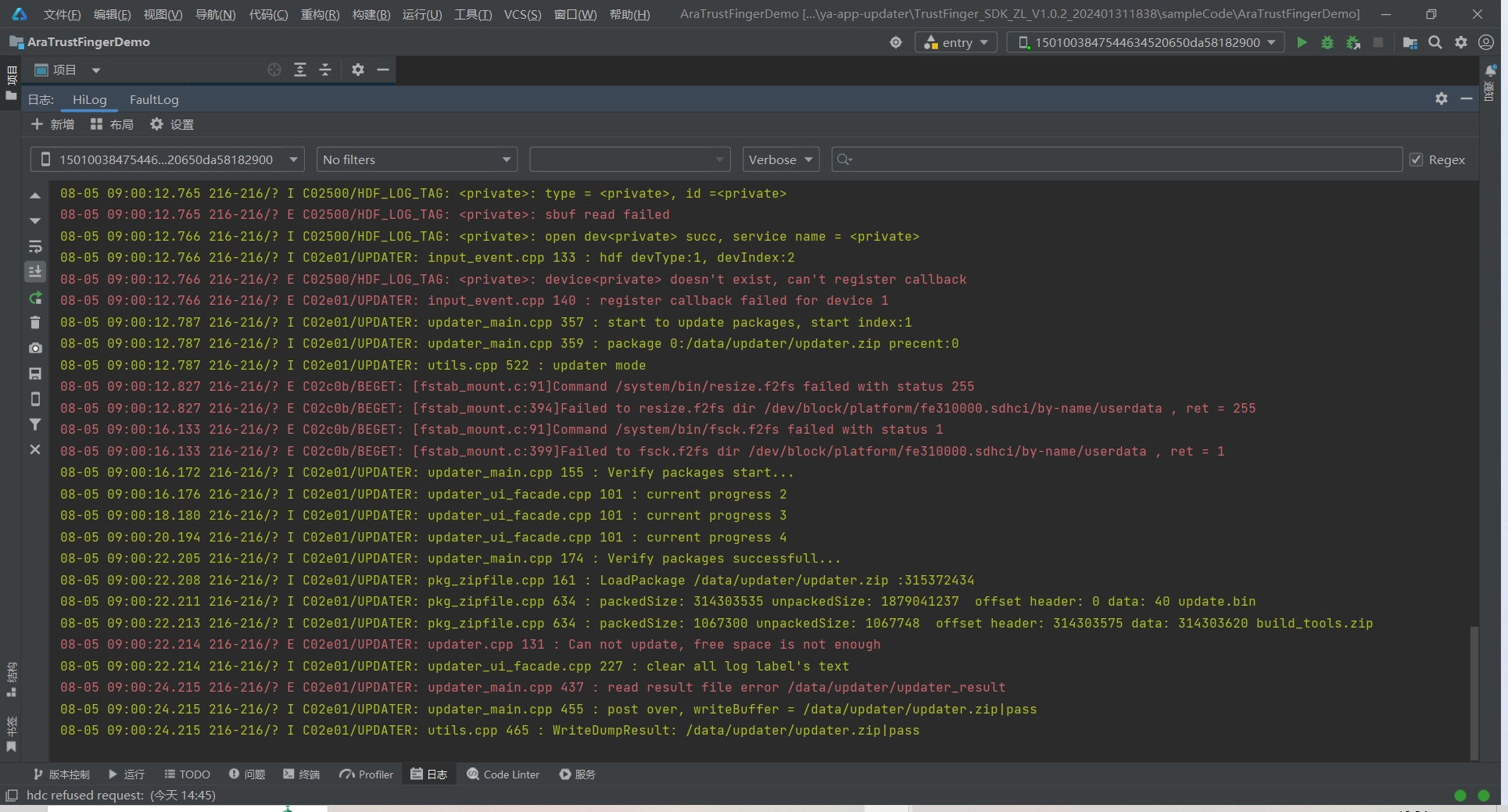
Task: Open device file browser icon in toolbar
Action: tap(1410, 42)
